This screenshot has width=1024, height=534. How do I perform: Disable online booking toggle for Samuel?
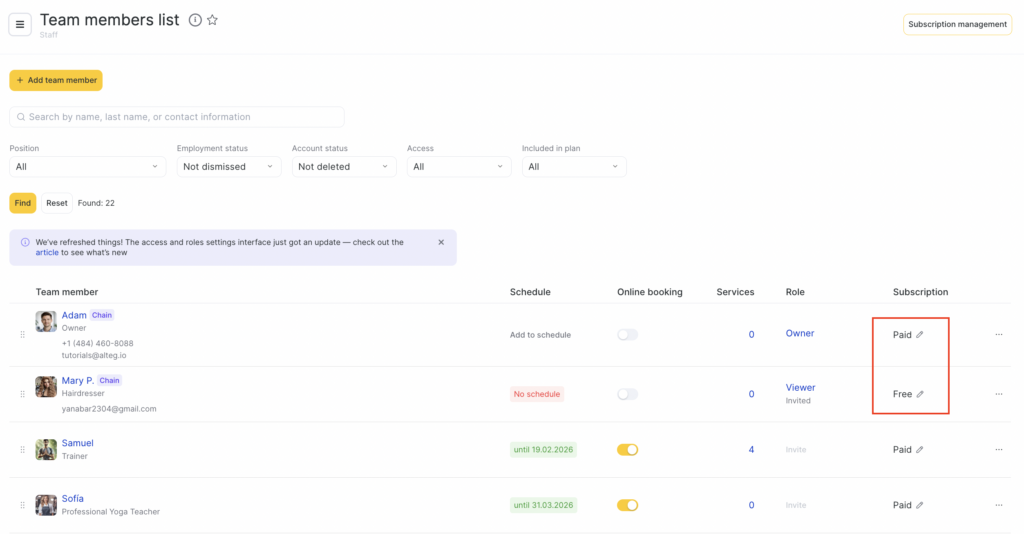point(627,450)
